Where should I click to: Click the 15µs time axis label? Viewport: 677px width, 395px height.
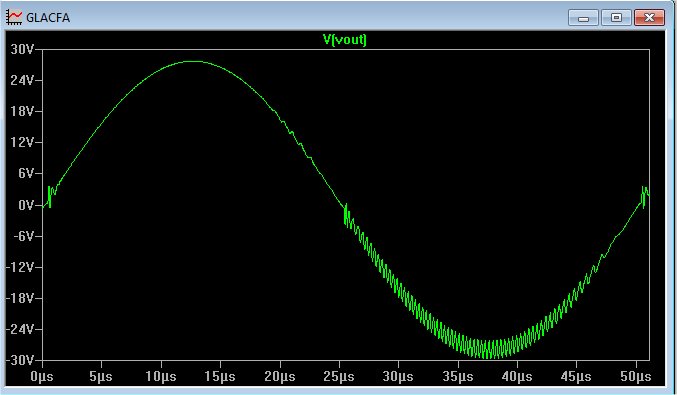click(220, 377)
